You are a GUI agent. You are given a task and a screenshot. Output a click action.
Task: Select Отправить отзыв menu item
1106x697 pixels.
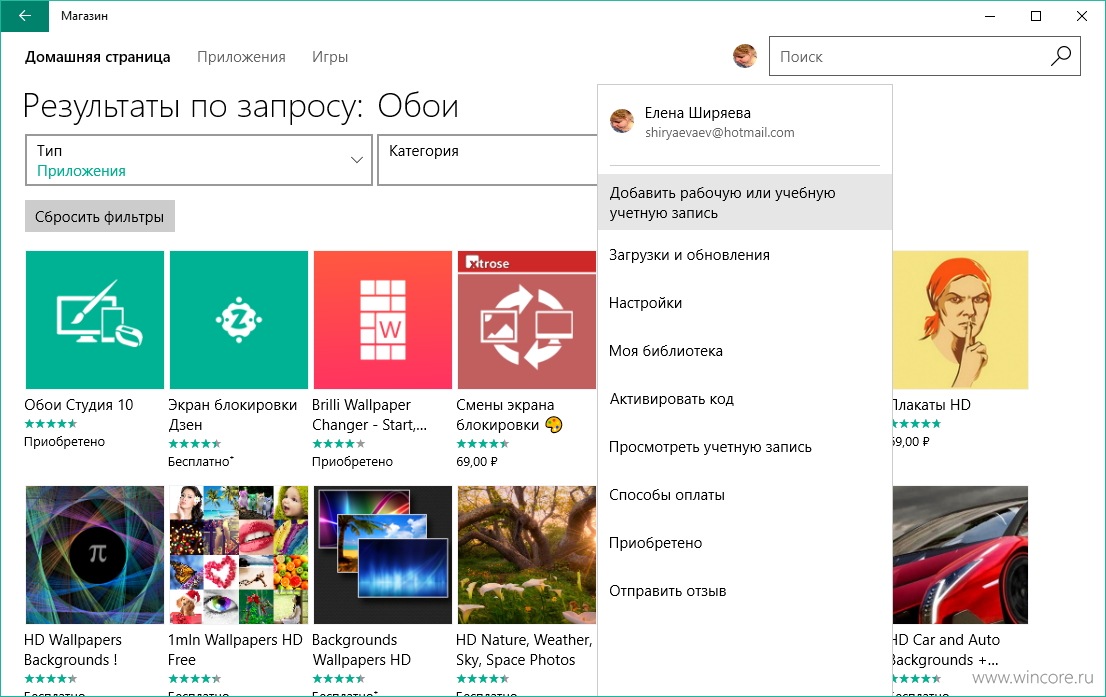745,590
